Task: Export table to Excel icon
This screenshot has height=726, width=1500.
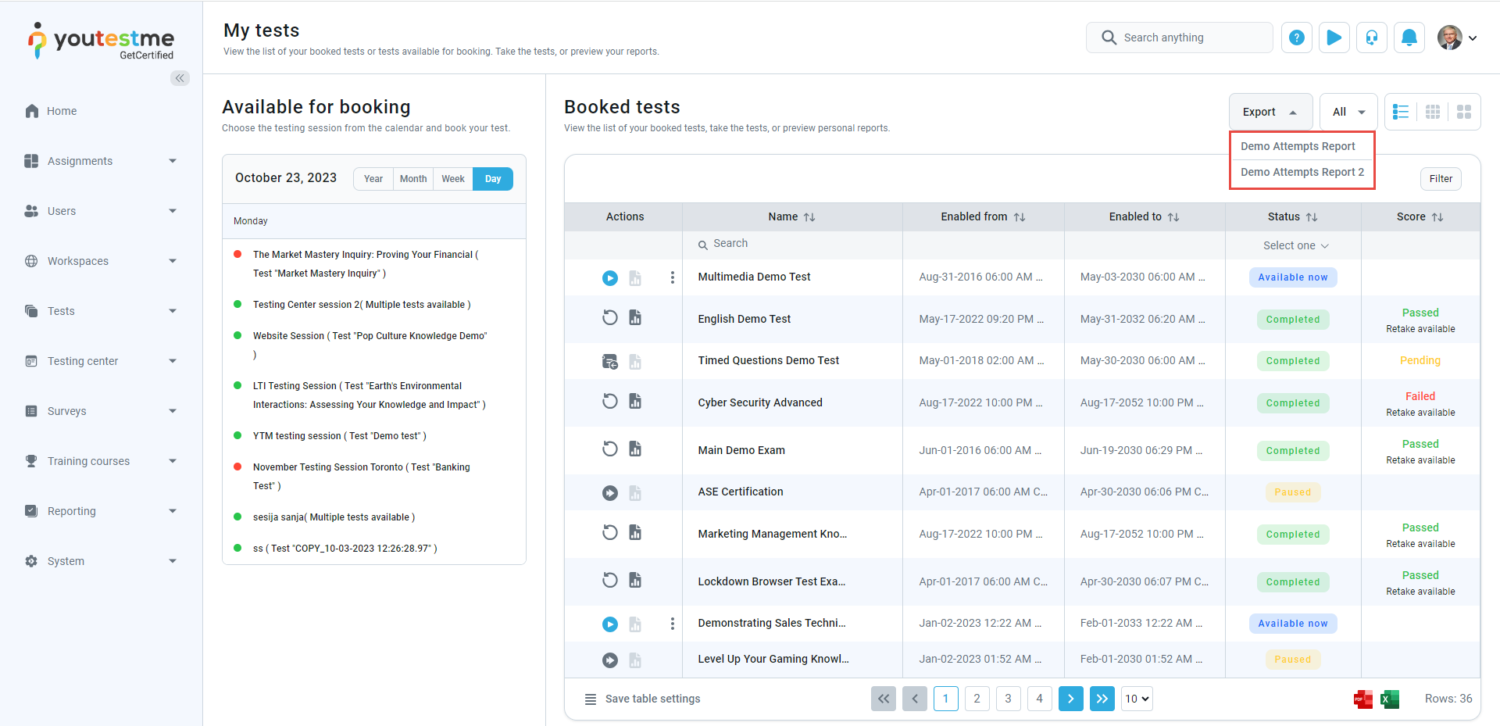Action: point(1390,699)
